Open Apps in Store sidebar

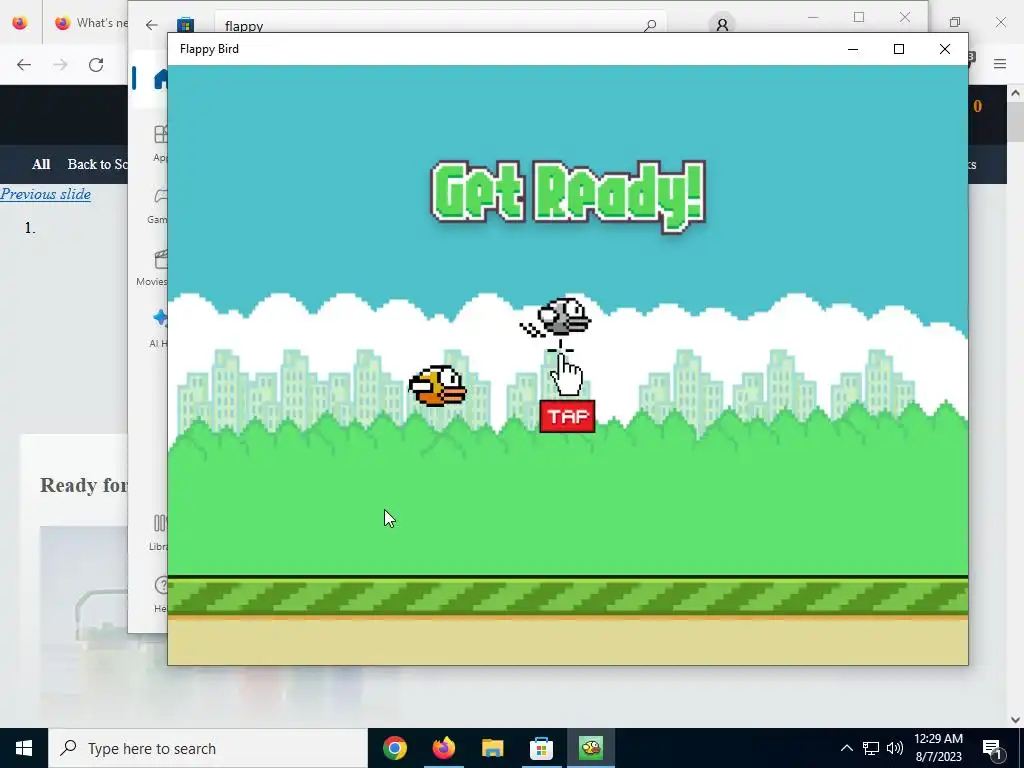(161, 142)
